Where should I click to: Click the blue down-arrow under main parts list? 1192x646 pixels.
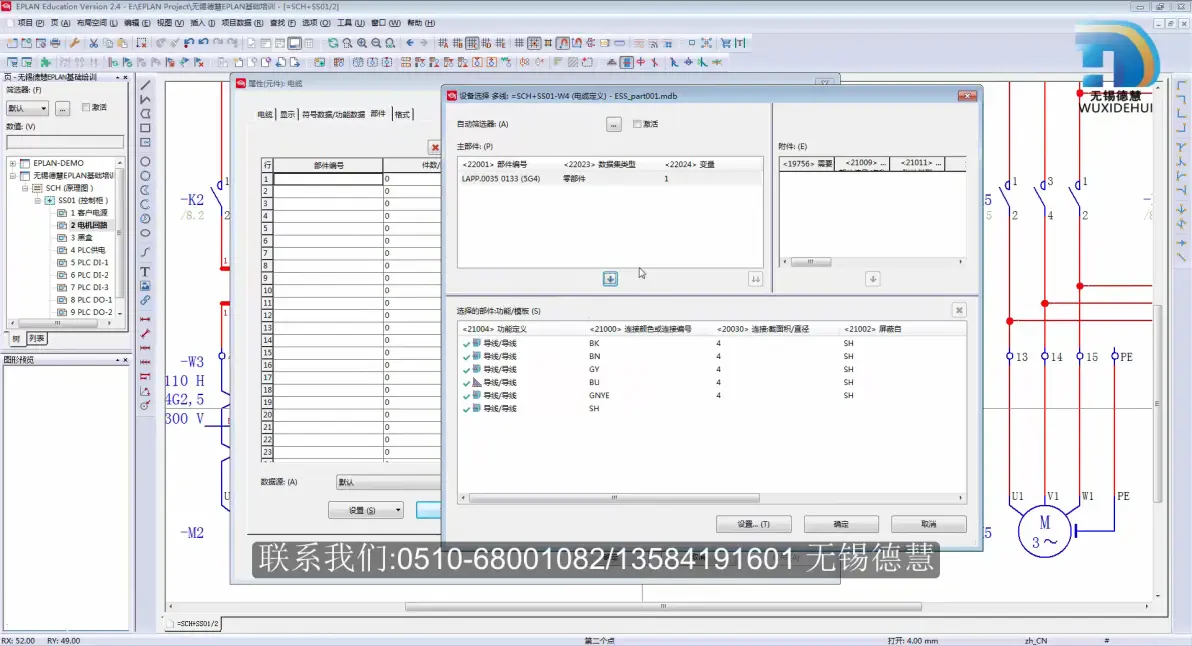point(610,279)
